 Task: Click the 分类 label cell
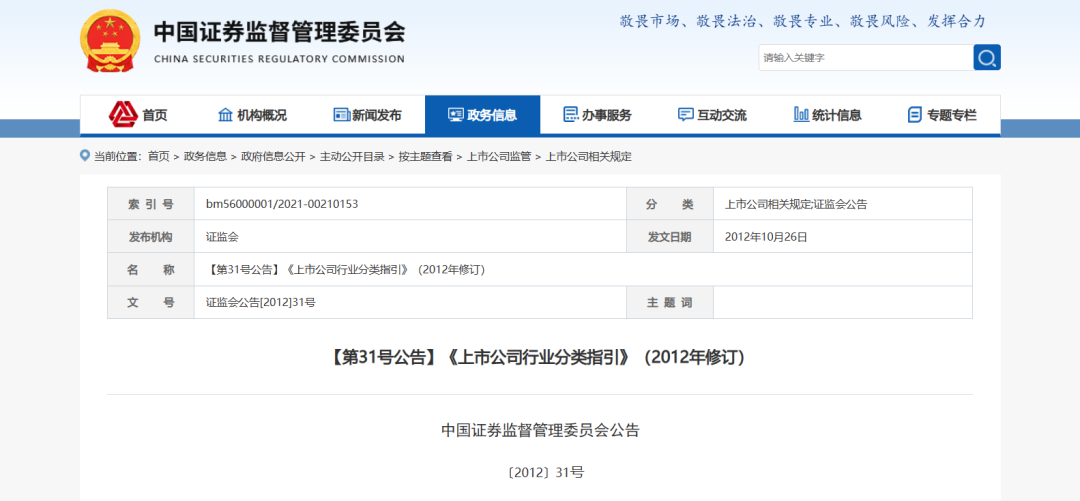[669, 204]
